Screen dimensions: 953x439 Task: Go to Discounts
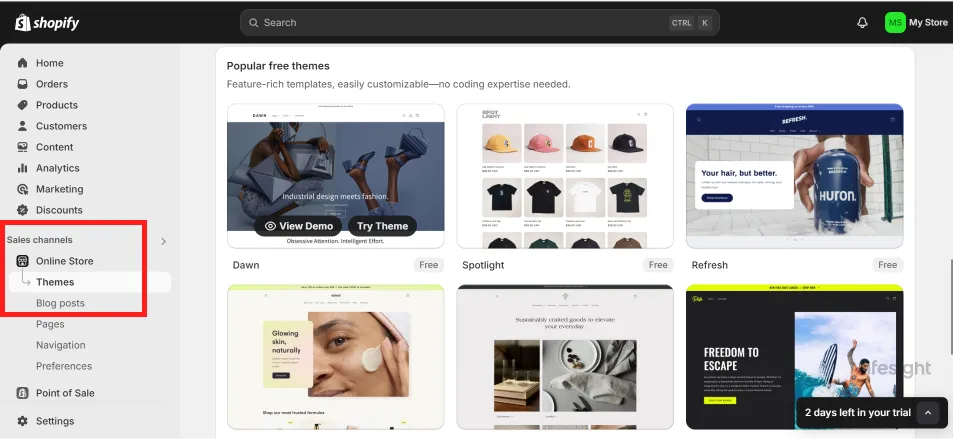tap(59, 210)
